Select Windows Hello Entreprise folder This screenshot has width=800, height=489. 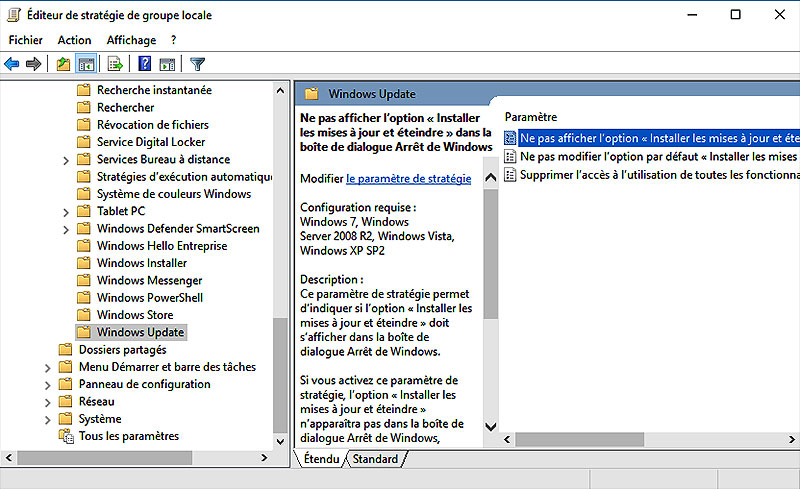pyautogui.click(x=162, y=246)
